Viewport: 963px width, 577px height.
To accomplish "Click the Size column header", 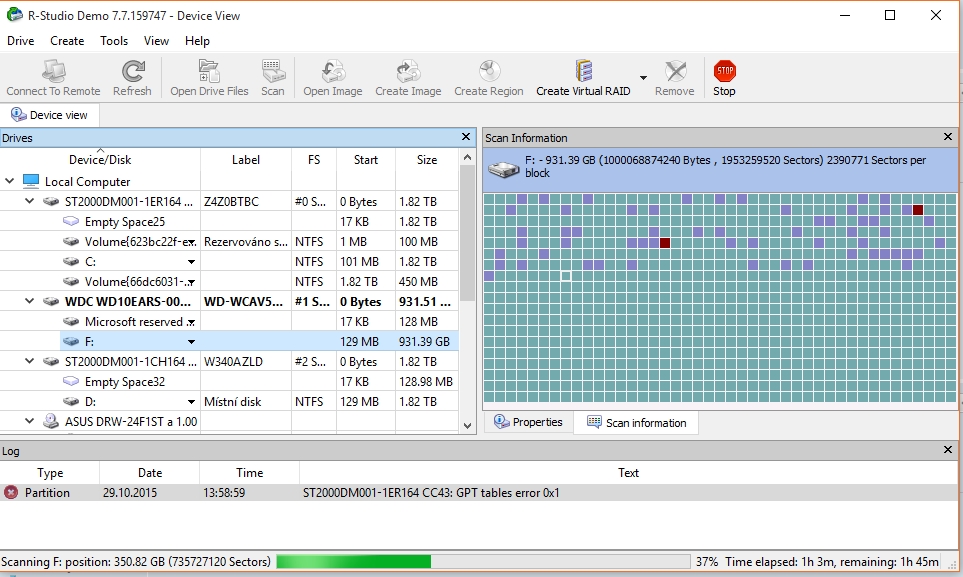I will [x=427, y=159].
